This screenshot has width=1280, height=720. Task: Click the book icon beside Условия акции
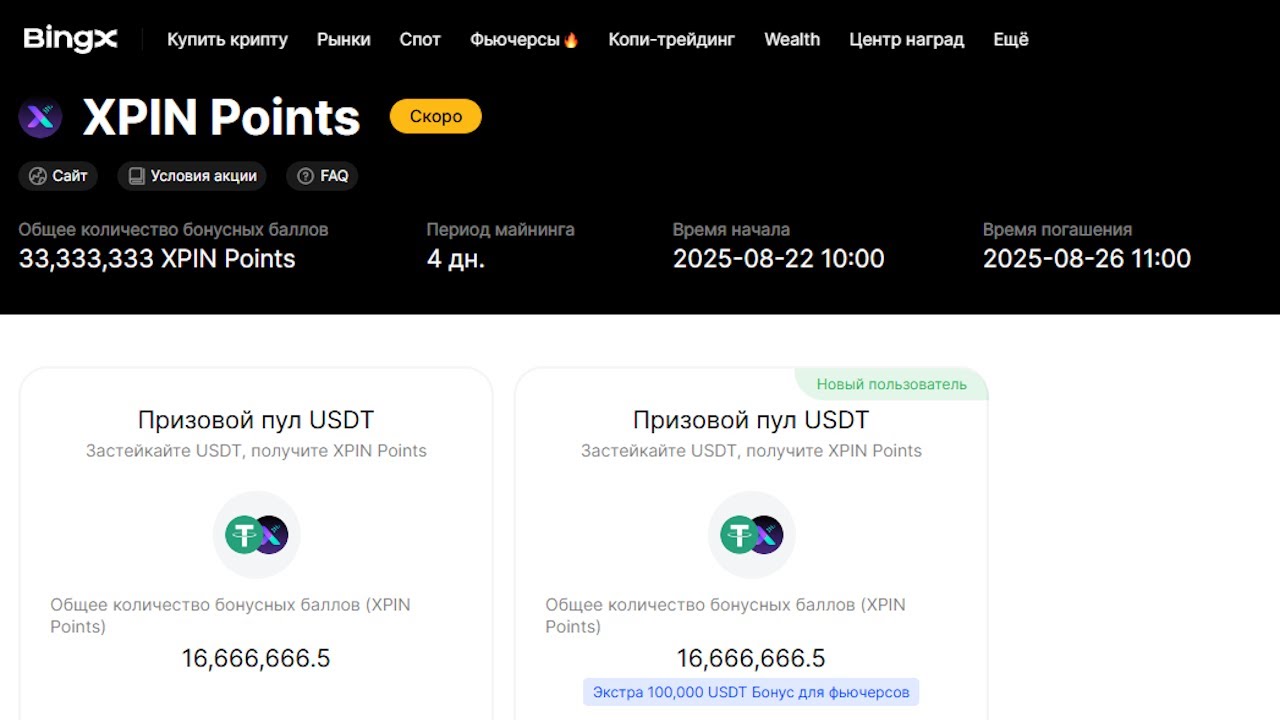click(x=137, y=176)
